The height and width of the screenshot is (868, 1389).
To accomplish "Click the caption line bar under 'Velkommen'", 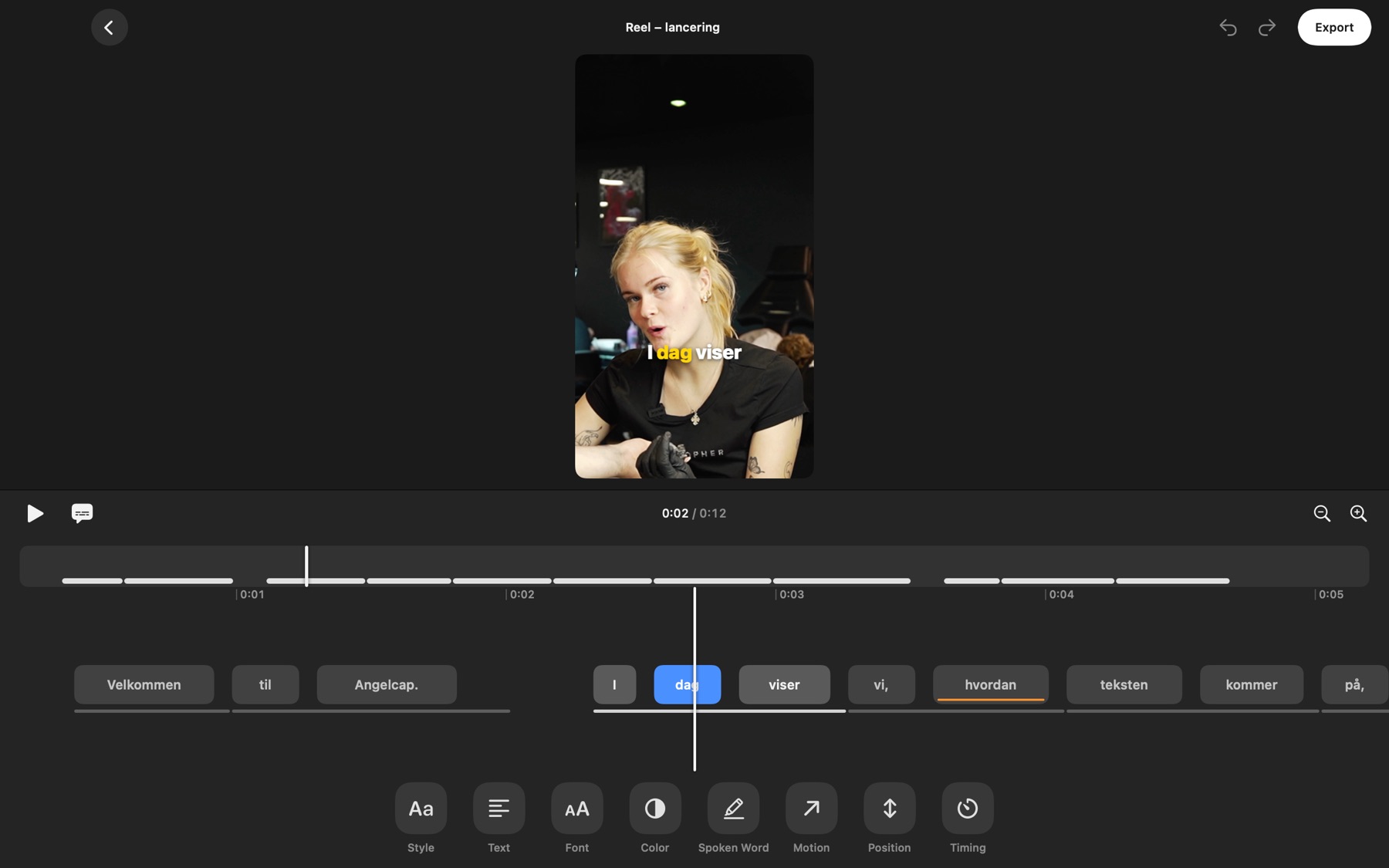I will (151, 711).
